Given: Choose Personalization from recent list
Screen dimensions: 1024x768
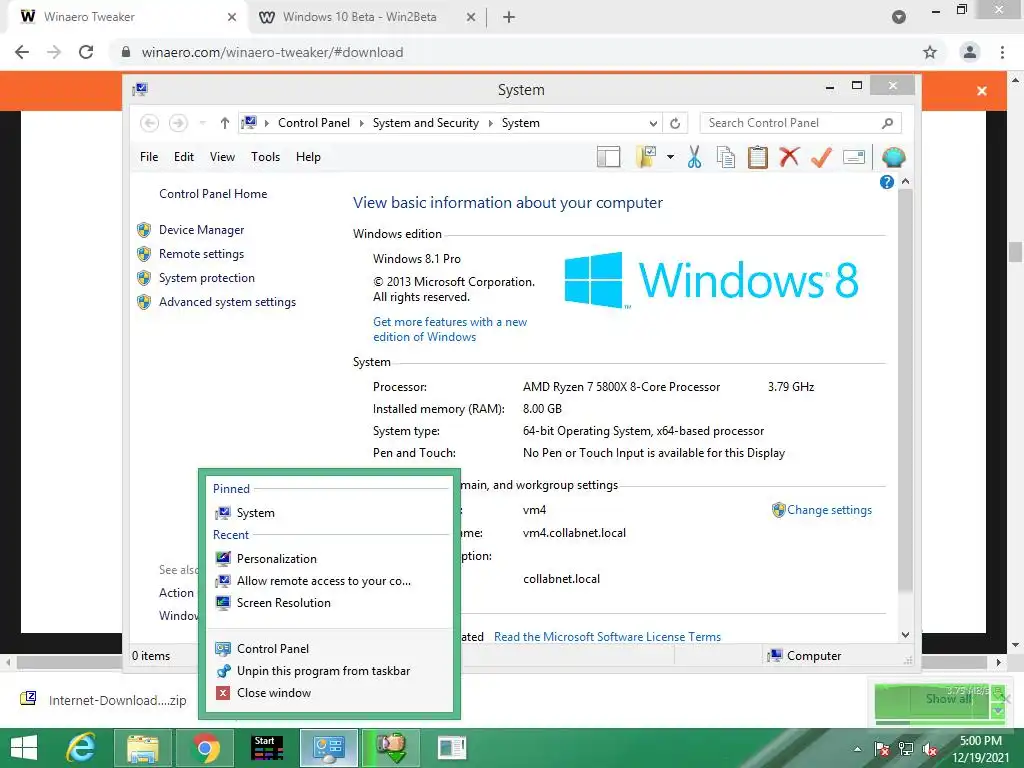Looking at the screenshot, I should pyautogui.click(x=329, y=558).
